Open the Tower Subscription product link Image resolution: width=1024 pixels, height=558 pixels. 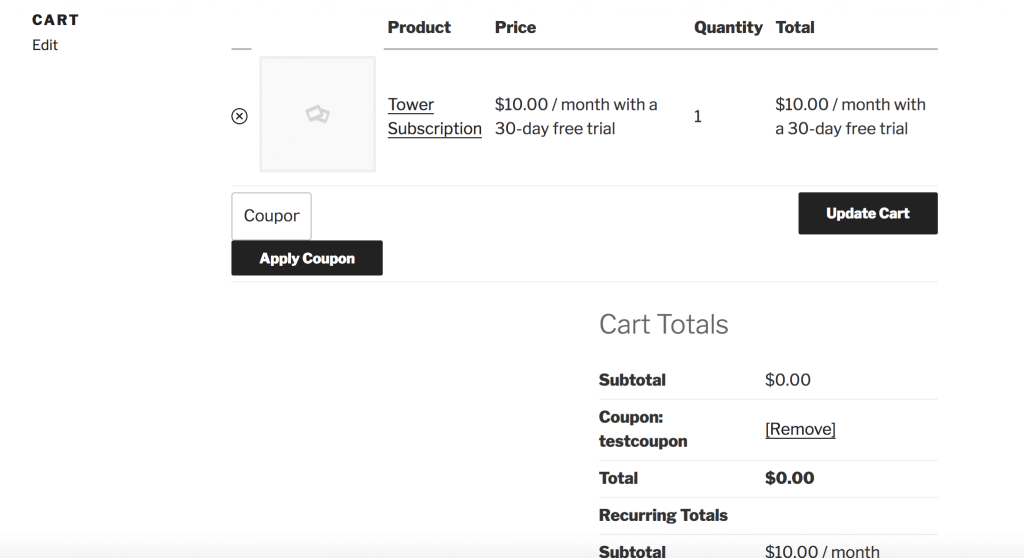pyautogui.click(x=434, y=116)
